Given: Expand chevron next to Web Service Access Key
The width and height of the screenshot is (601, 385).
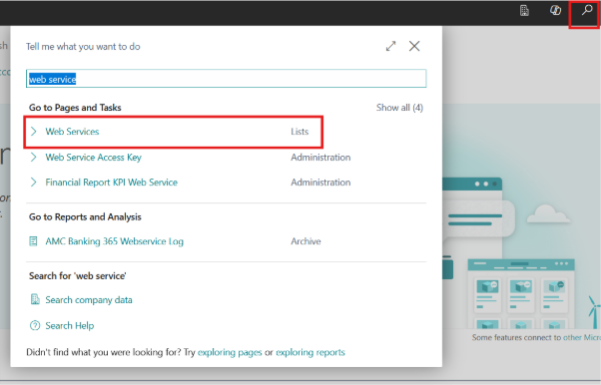Looking at the screenshot, I should (x=34, y=157).
